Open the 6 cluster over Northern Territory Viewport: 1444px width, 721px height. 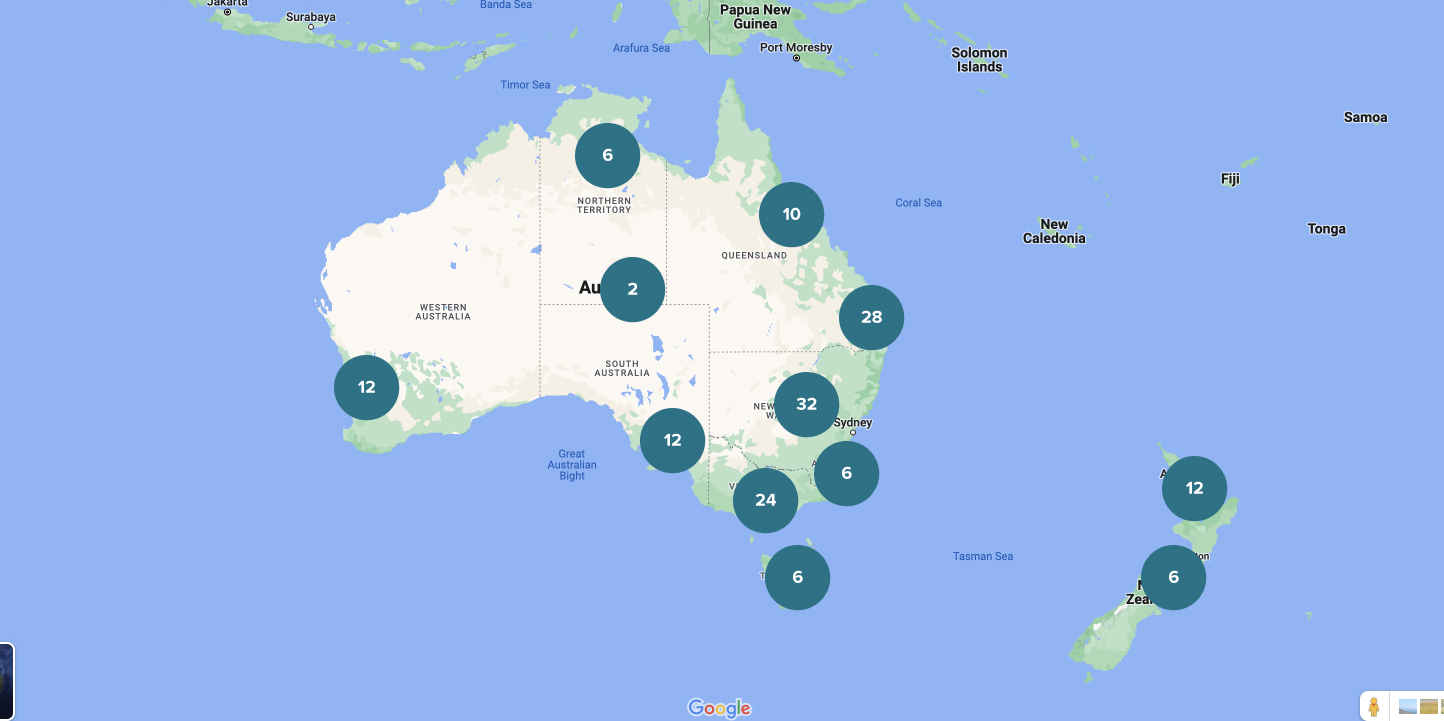pyautogui.click(x=607, y=155)
